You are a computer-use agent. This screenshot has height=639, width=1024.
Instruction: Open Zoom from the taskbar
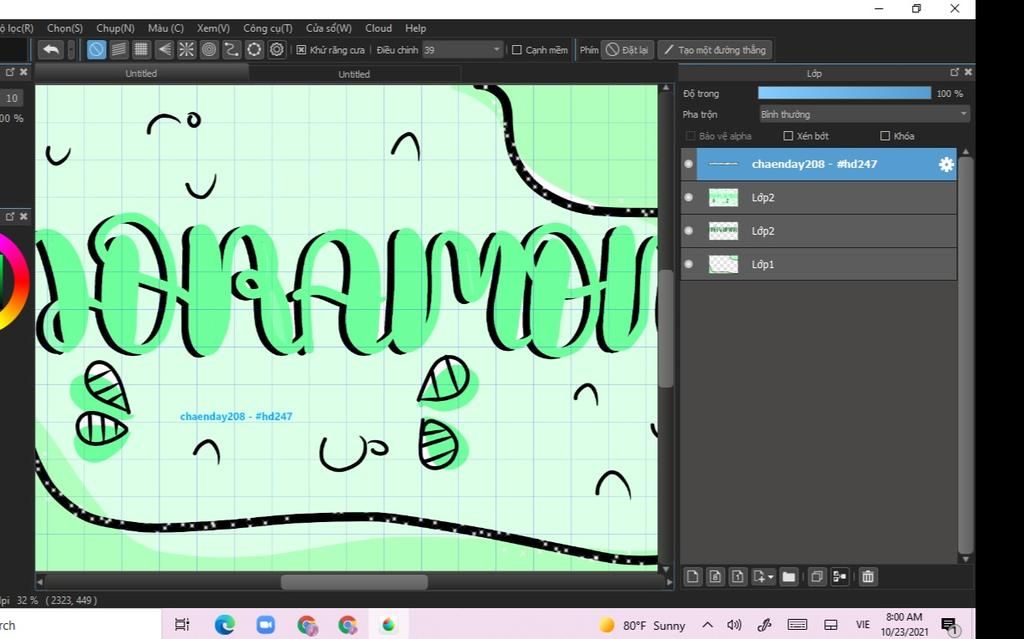click(265, 625)
